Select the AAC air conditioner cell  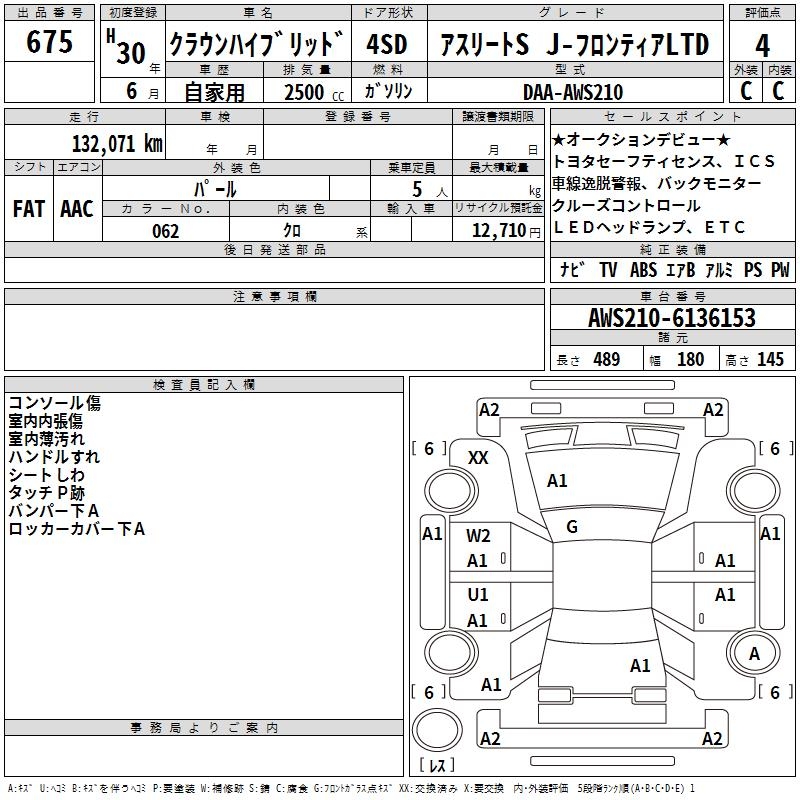[x=77, y=209]
